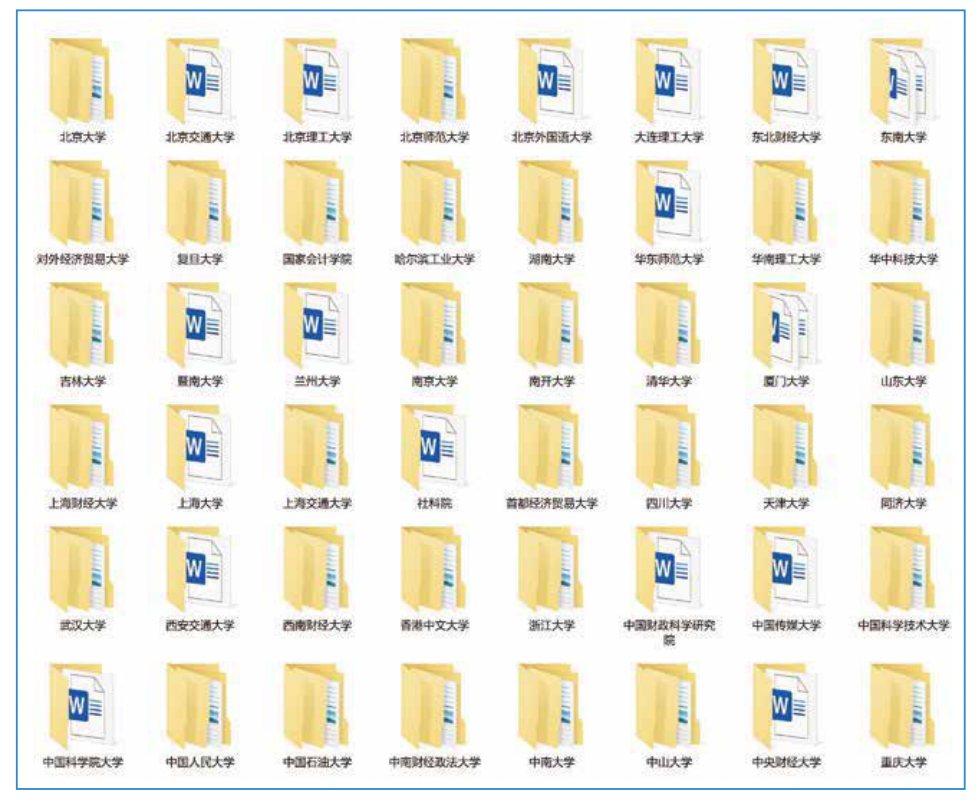Click the 山东大学 folder icon

click(x=903, y=325)
